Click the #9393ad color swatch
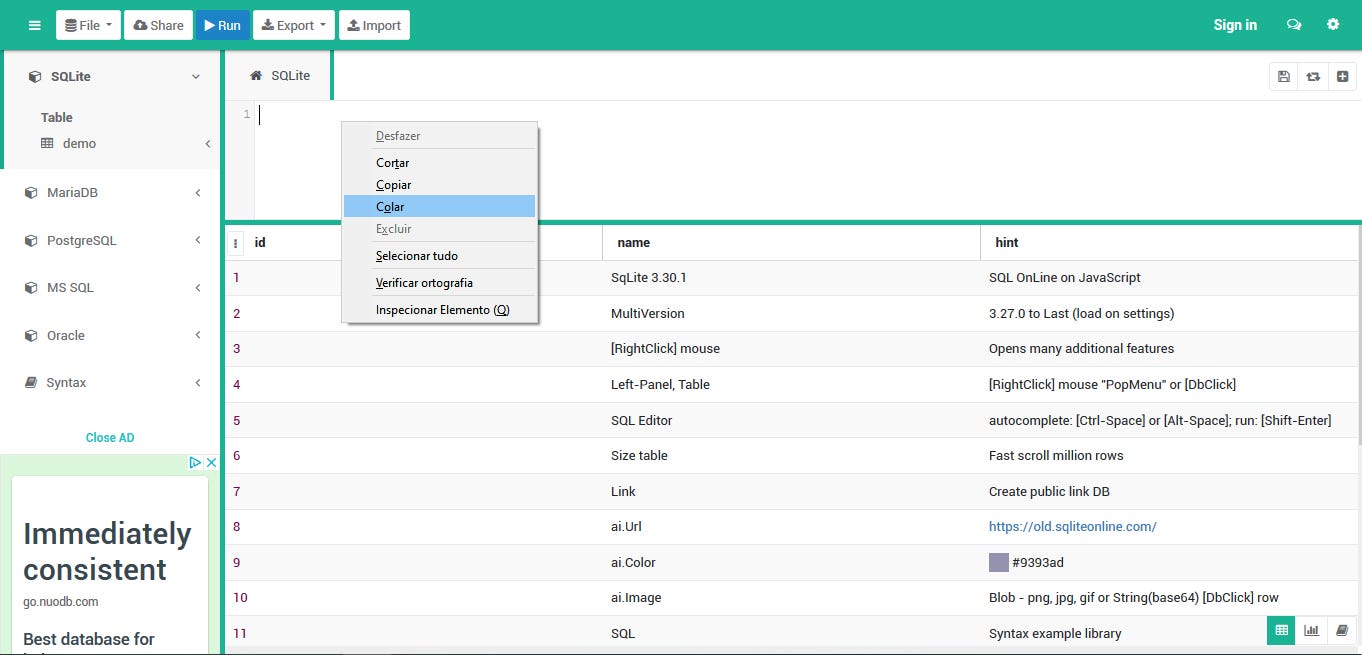 point(998,562)
